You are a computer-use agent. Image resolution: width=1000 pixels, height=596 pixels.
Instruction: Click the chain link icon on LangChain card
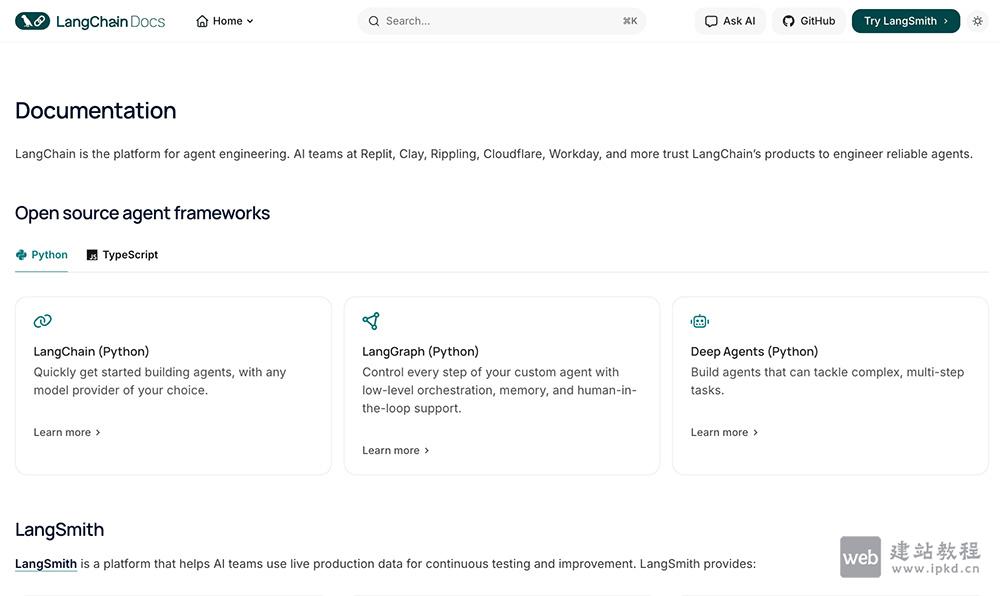[42, 321]
